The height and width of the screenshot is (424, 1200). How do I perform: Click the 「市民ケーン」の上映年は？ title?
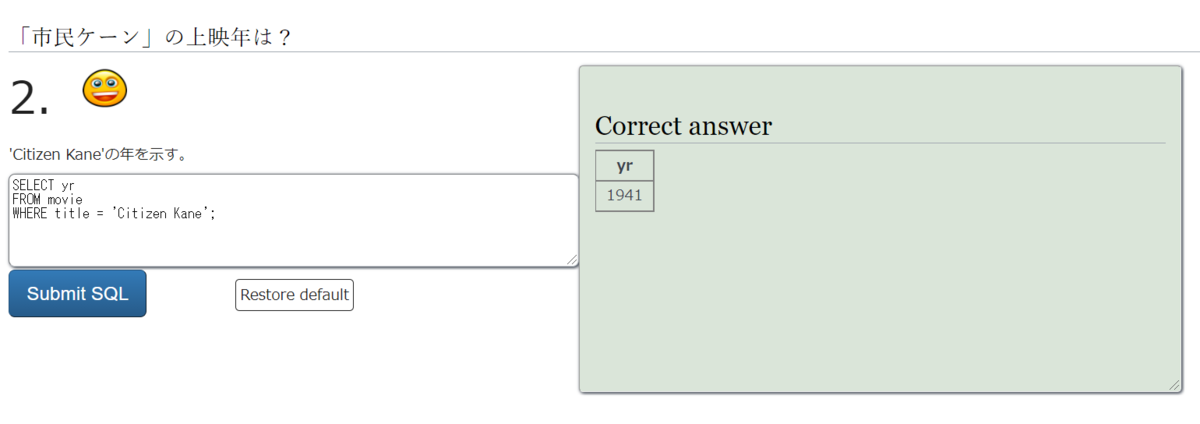(x=150, y=36)
